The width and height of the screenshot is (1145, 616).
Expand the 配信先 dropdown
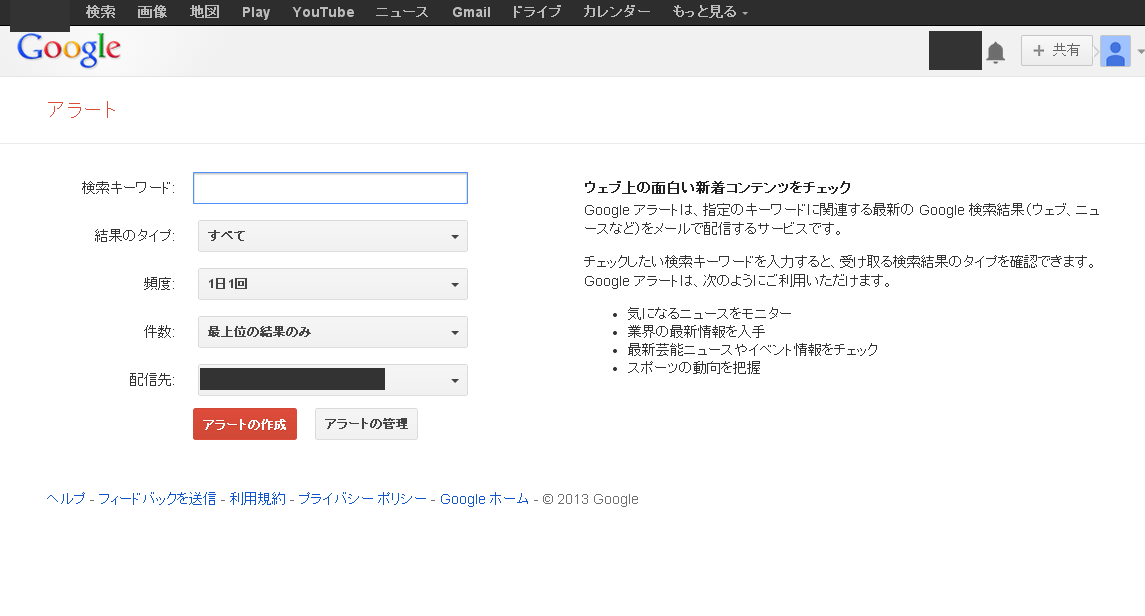pyautogui.click(x=332, y=380)
